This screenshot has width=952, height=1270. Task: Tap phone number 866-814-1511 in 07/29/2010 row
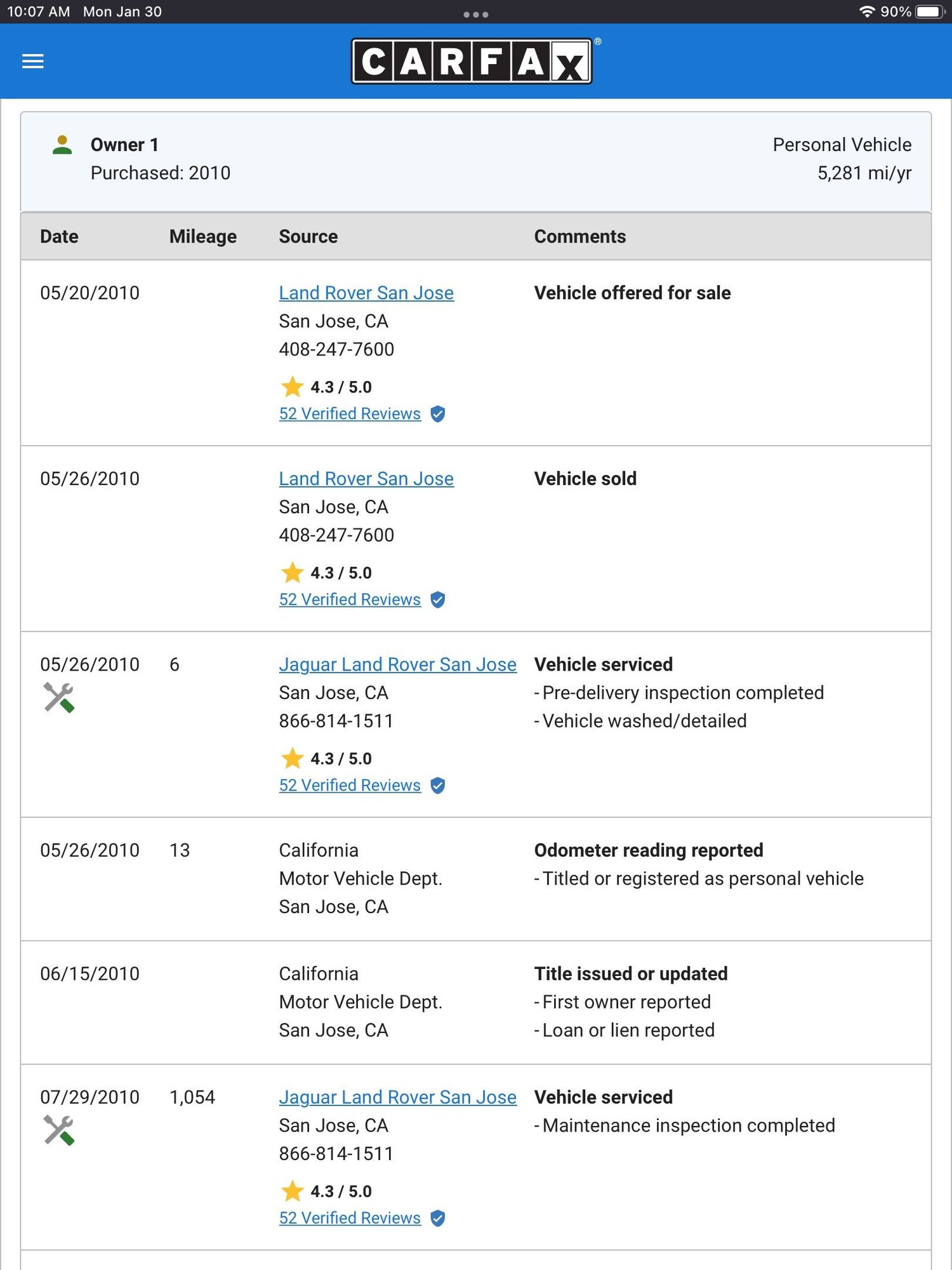pyautogui.click(x=336, y=1154)
